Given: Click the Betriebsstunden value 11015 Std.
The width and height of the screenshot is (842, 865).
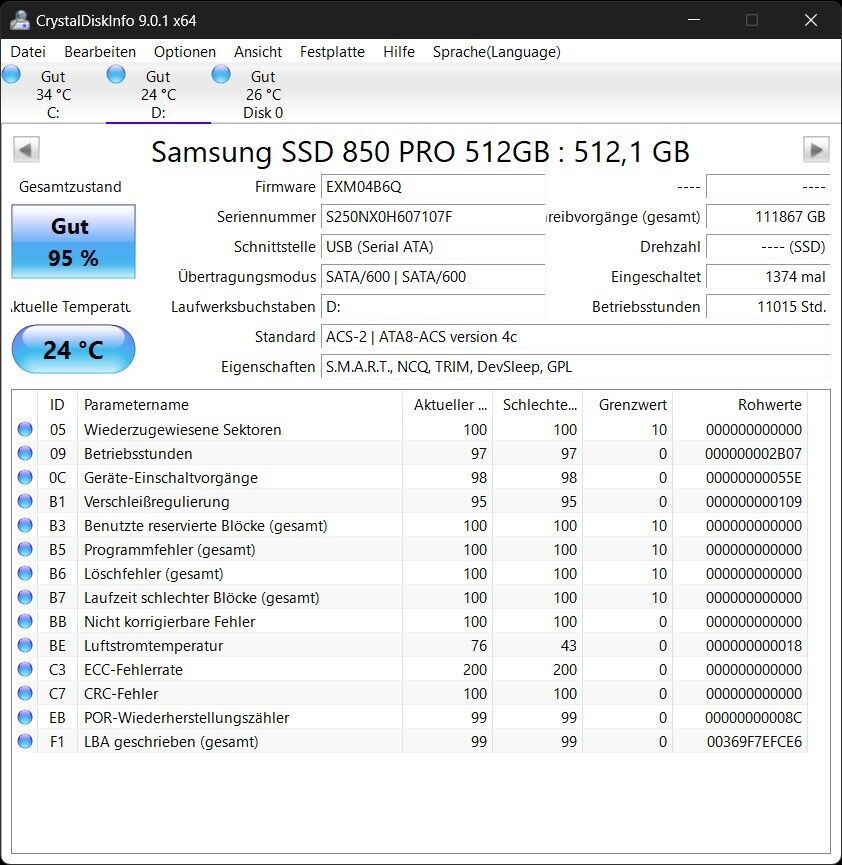Looking at the screenshot, I should tap(768, 307).
